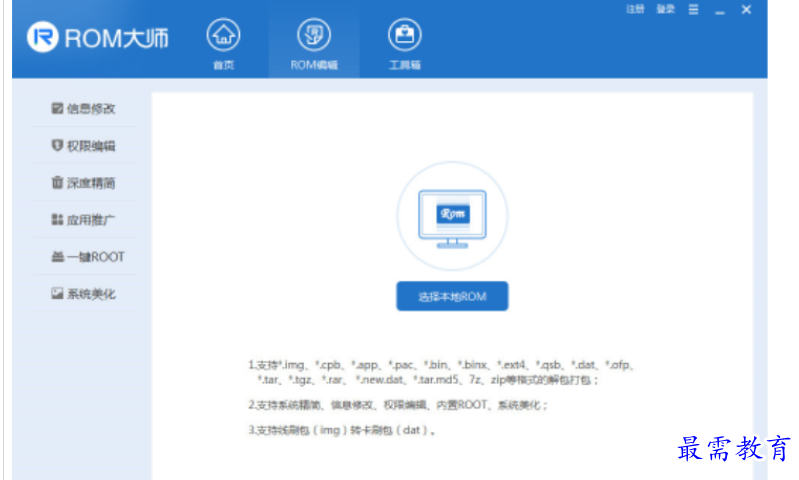Close the ROM大师 window
Screen dimensions: 799x480
pyautogui.click(x=746, y=9)
